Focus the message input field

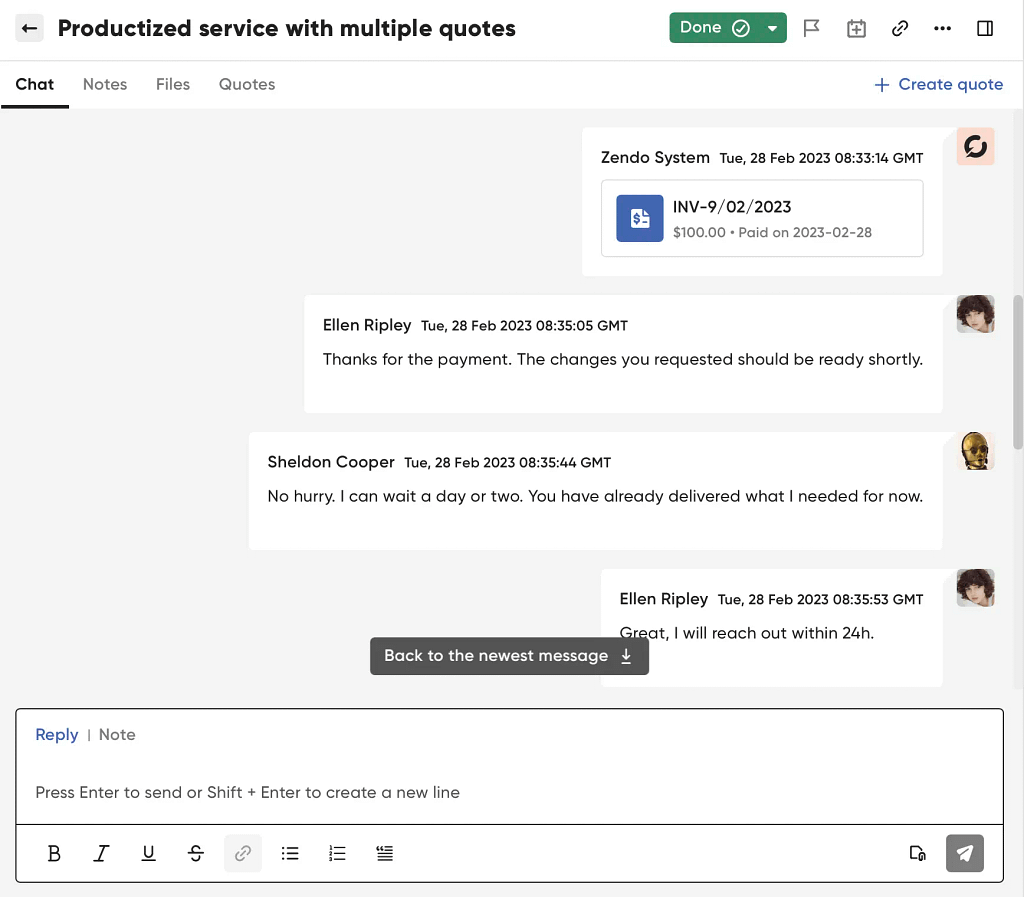click(509, 792)
